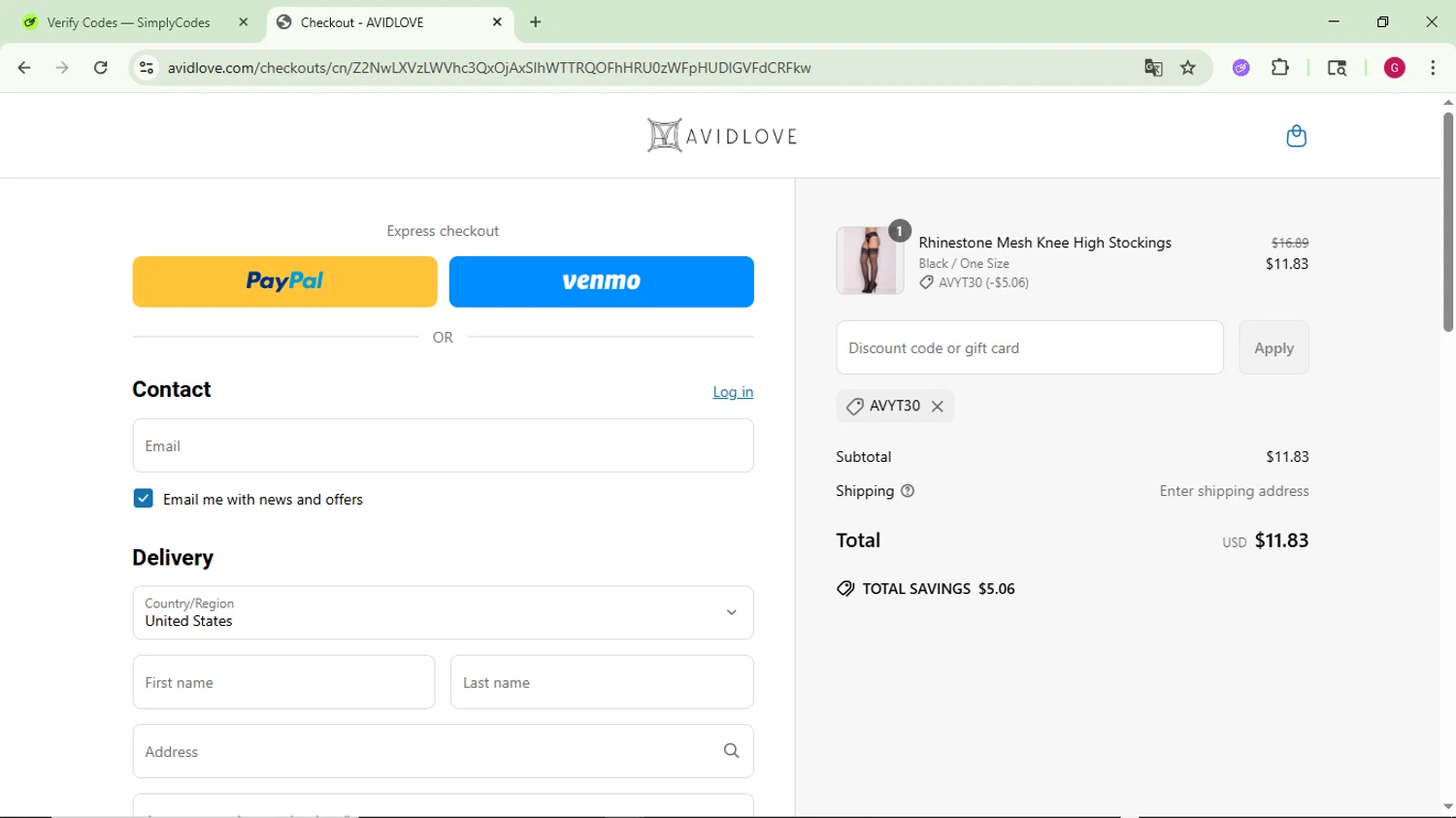This screenshot has height=818, width=1456.
Task: Uncheck Email me with news and offers
Action: coord(144,499)
